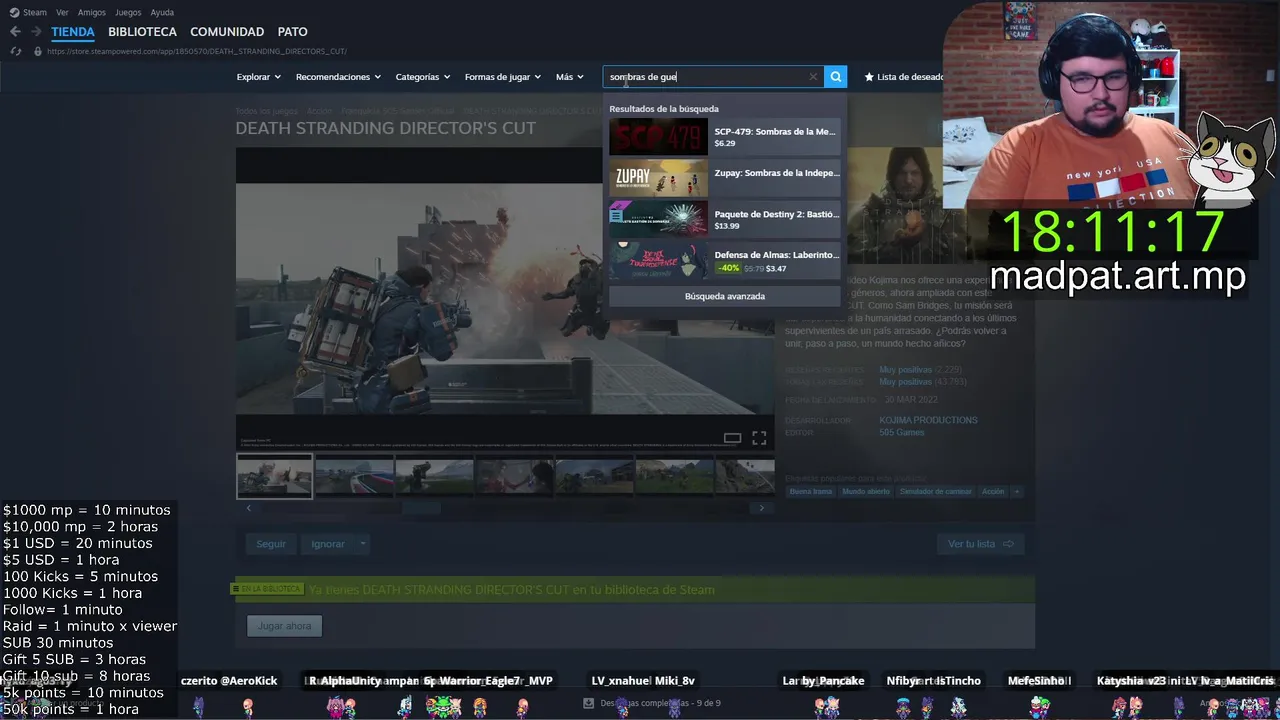Screen dimensions: 1280x720
Task: Click the wishlist star icon
Action: pos(869,76)
